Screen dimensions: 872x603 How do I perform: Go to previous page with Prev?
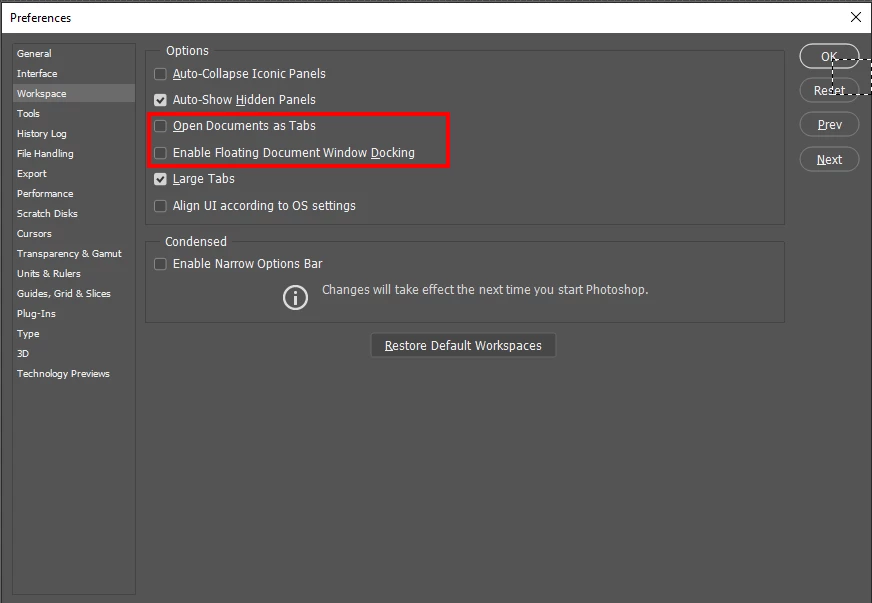(829, 125)
